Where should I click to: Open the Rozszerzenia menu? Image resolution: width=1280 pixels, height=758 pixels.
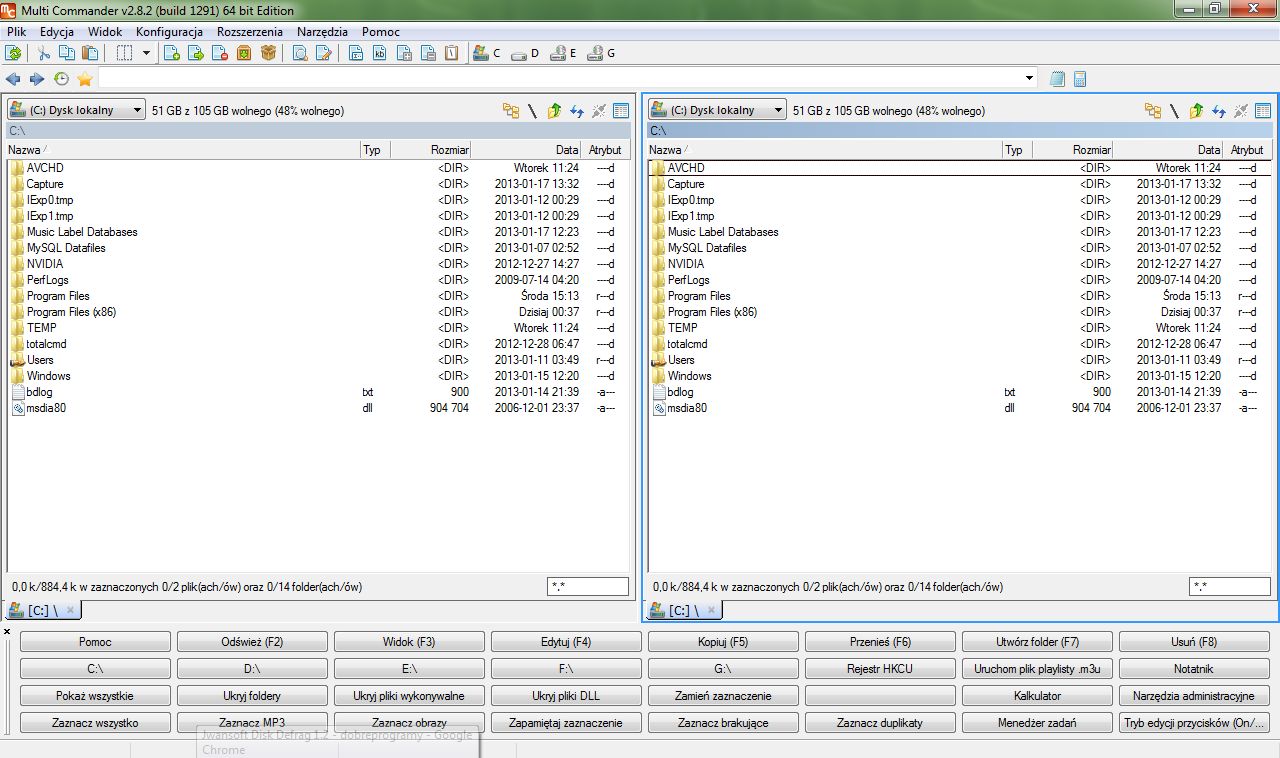point(250,32)
